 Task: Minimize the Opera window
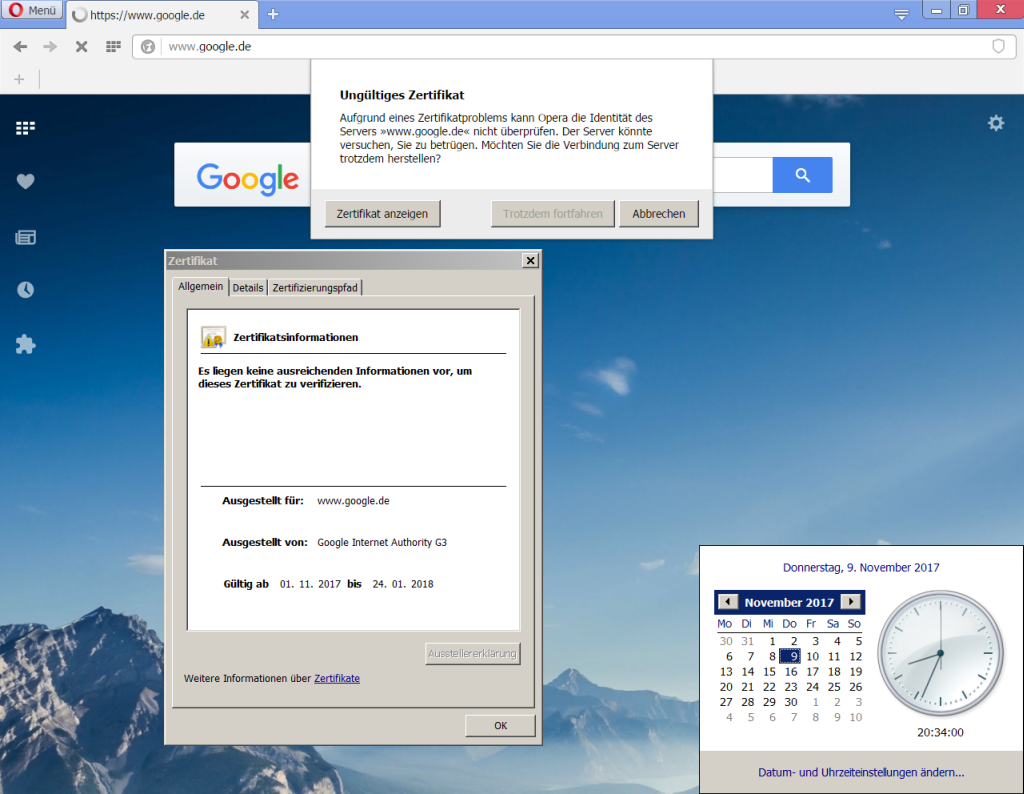[x=936, y=10]
